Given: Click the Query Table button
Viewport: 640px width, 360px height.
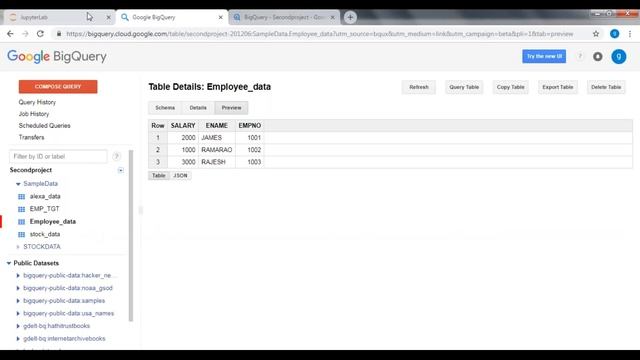Looking at the screenshot, I should 464,87.
